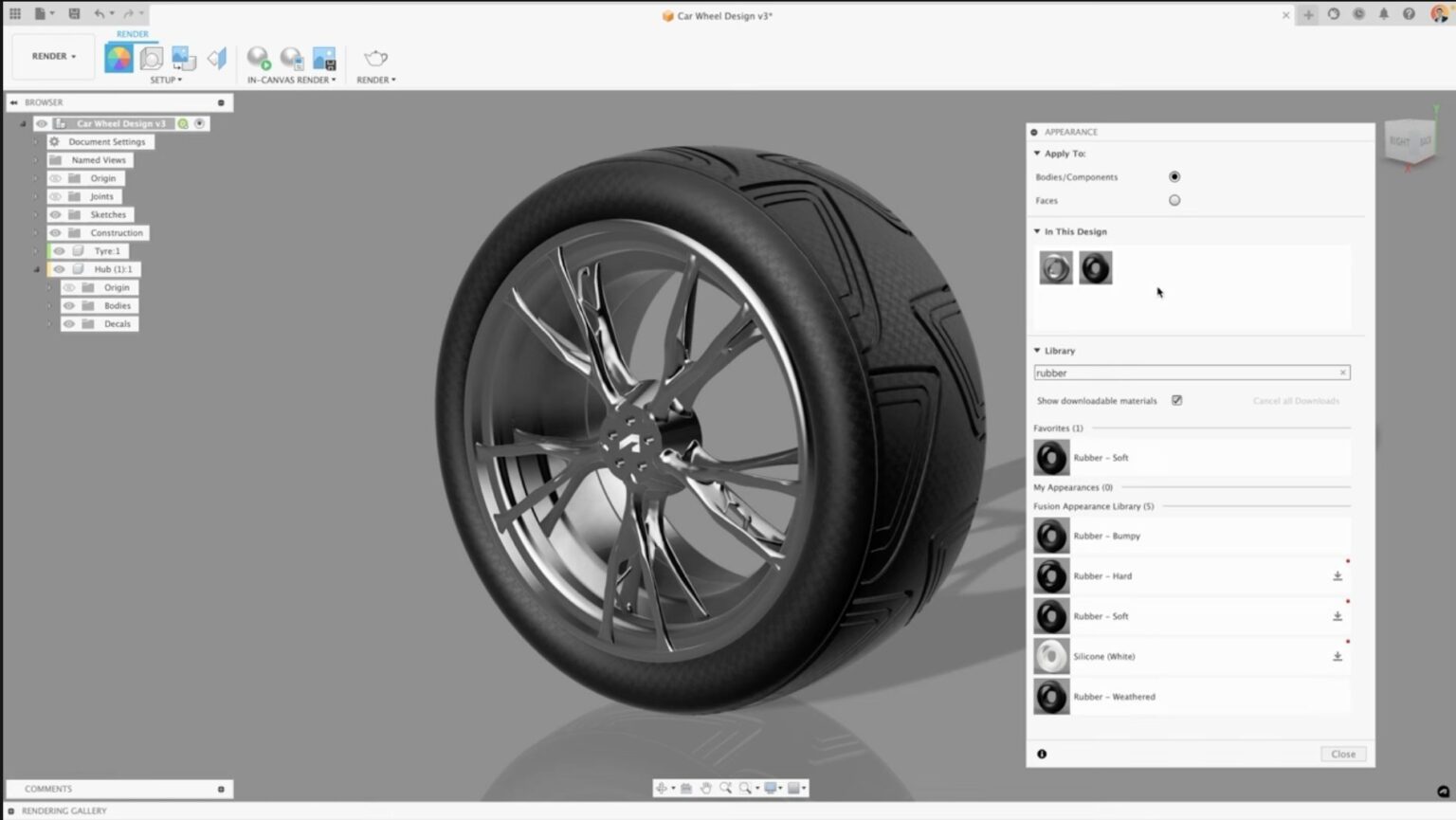
Task: Open the COMMENTS panel at bottom left
Action: pyautogui.click(x=47, y=788)
